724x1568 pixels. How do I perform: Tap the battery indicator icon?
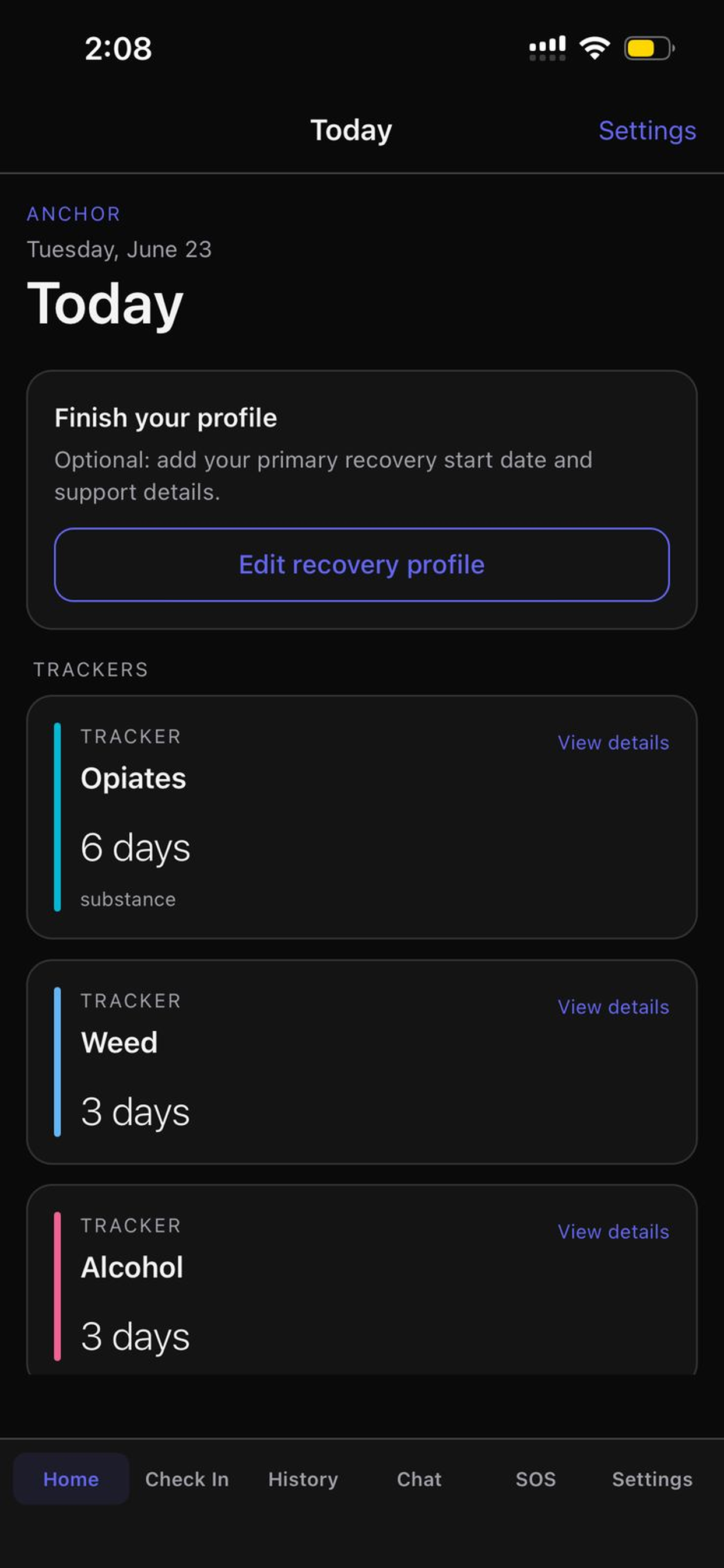pos(649,48)
